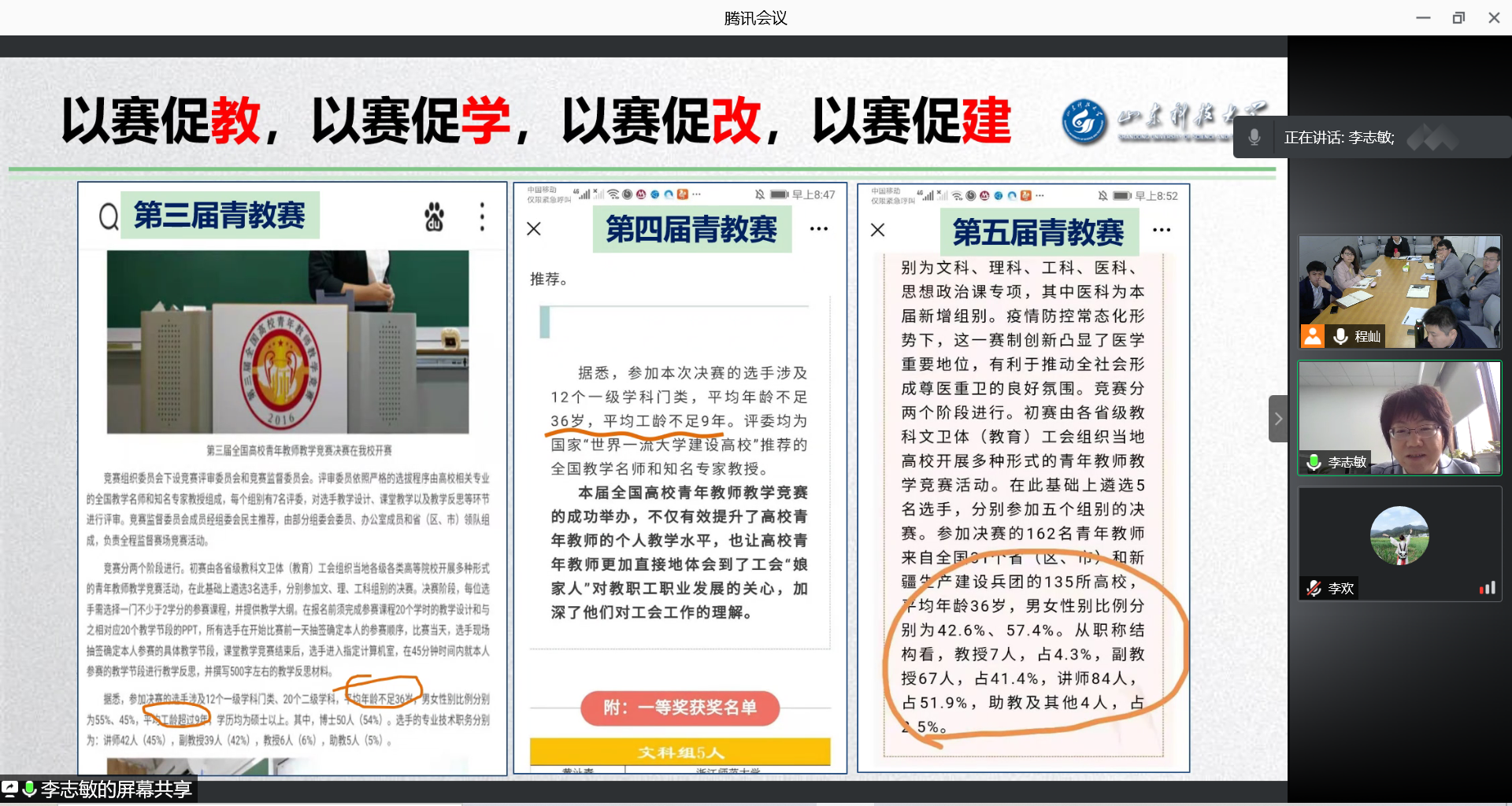
Task: Toggle the green microphone icon beside 李志敏
Action: coord(1314,462)
